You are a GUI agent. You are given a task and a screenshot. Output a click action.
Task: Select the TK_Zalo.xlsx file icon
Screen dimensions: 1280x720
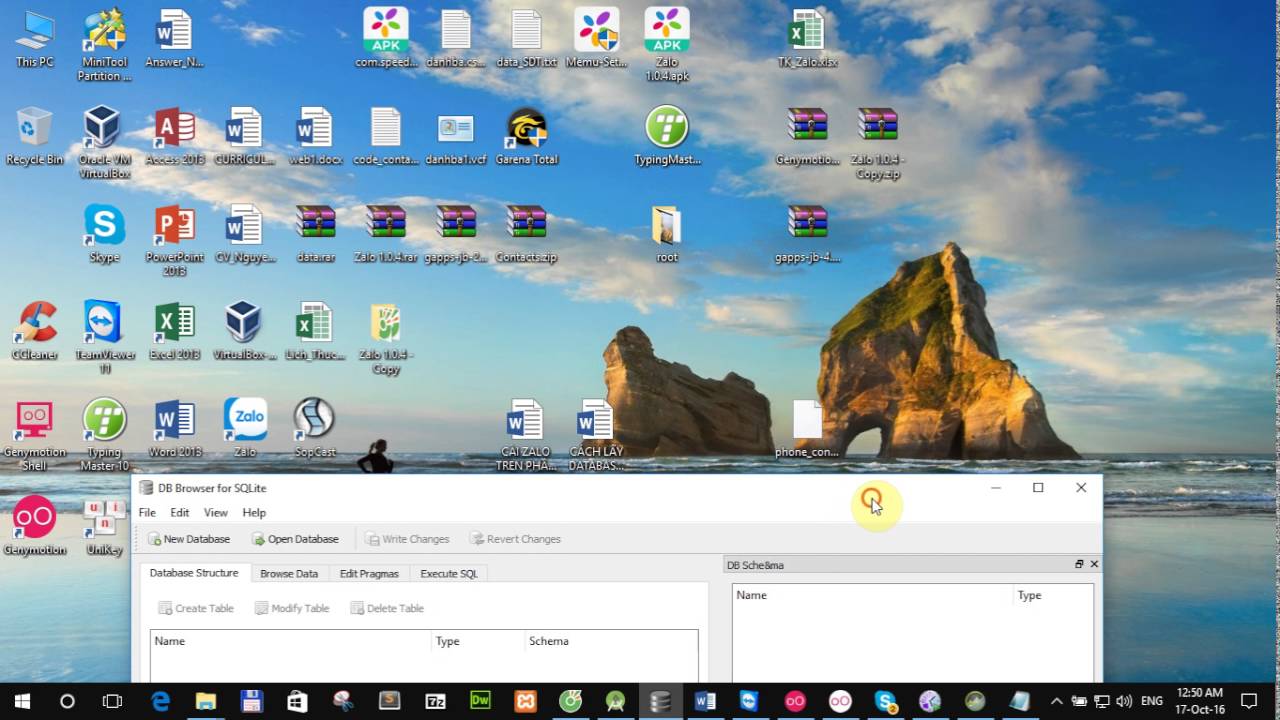pos(807,39)
